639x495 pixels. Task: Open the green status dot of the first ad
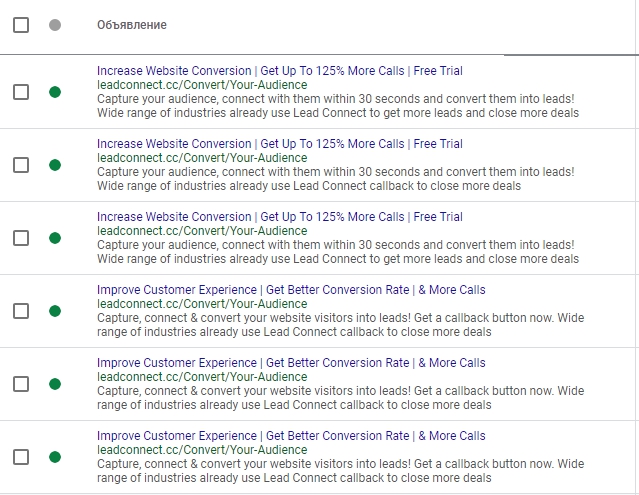pyautogui.click(x=55, y=92)
